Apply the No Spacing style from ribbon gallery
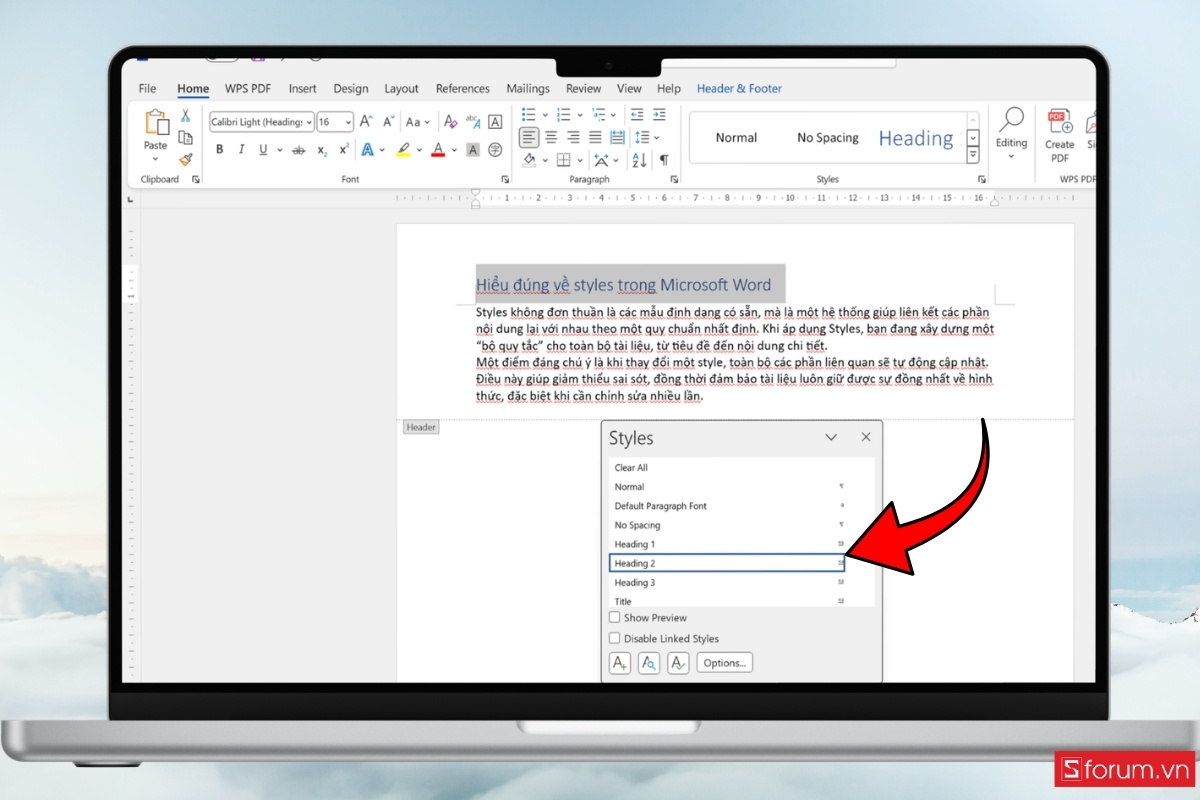This screenshot has height=800, width=1200. click(828, 138)
